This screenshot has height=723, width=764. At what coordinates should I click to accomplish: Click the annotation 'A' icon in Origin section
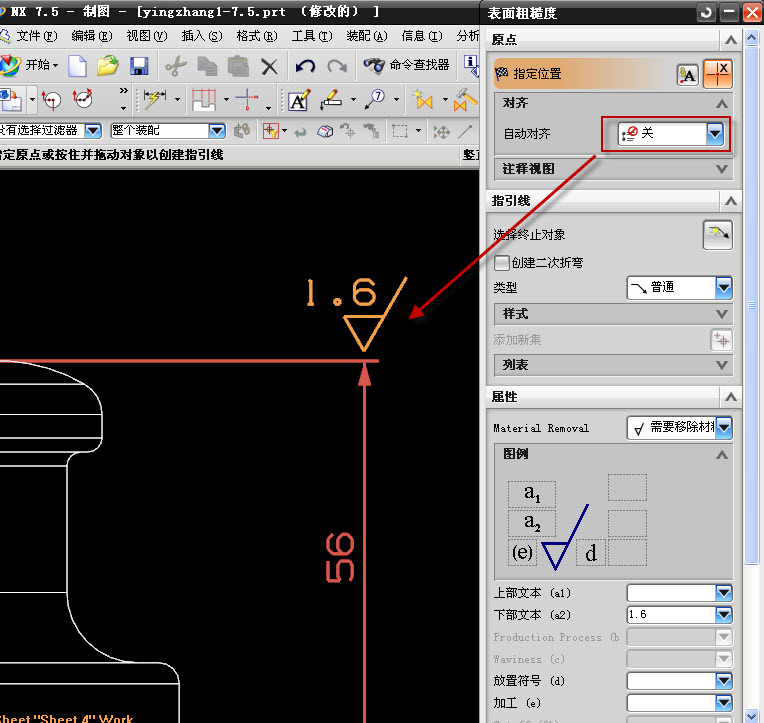point(688,76)
